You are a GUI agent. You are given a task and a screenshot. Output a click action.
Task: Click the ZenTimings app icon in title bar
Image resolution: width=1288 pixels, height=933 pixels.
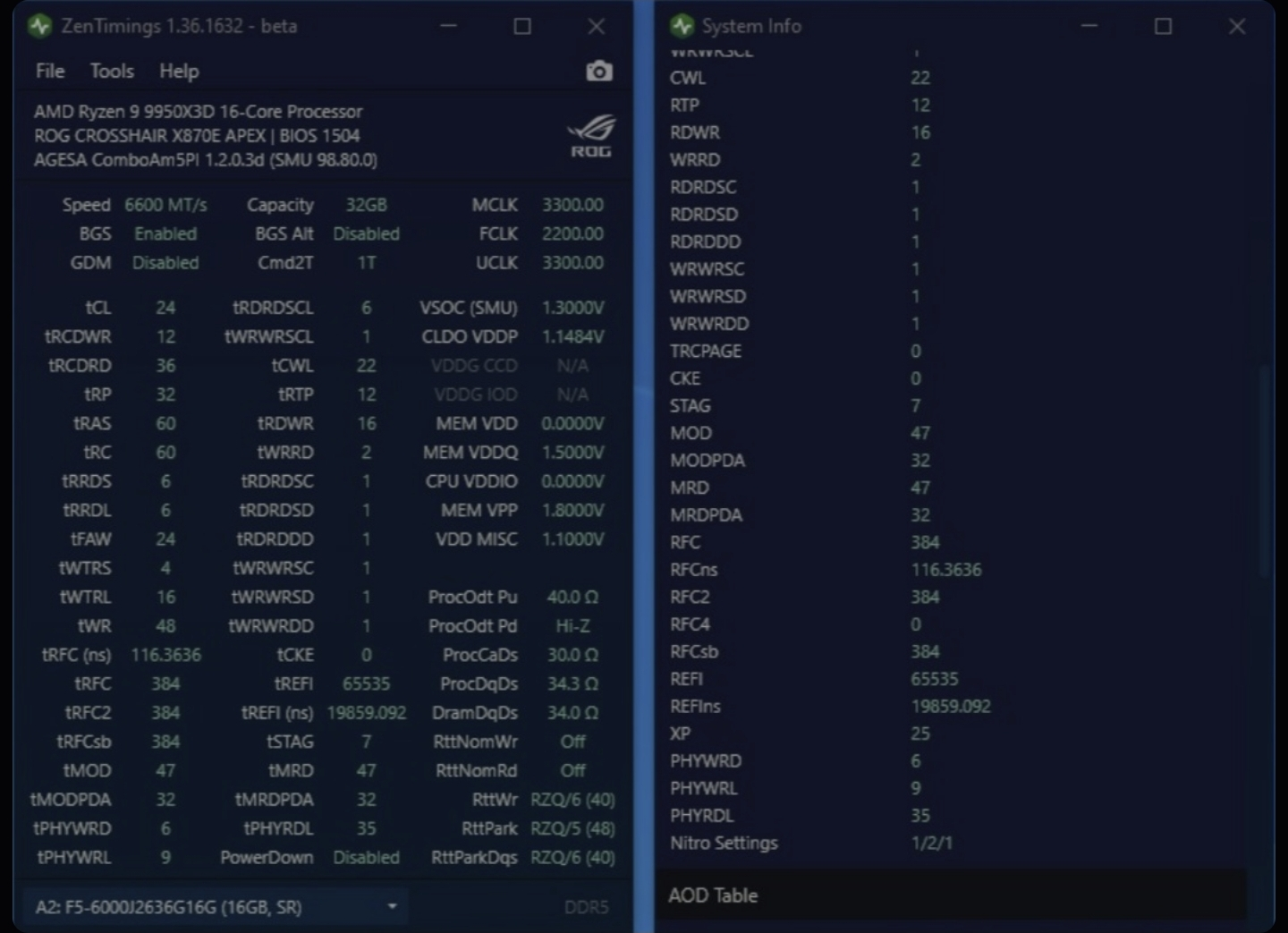39,26
